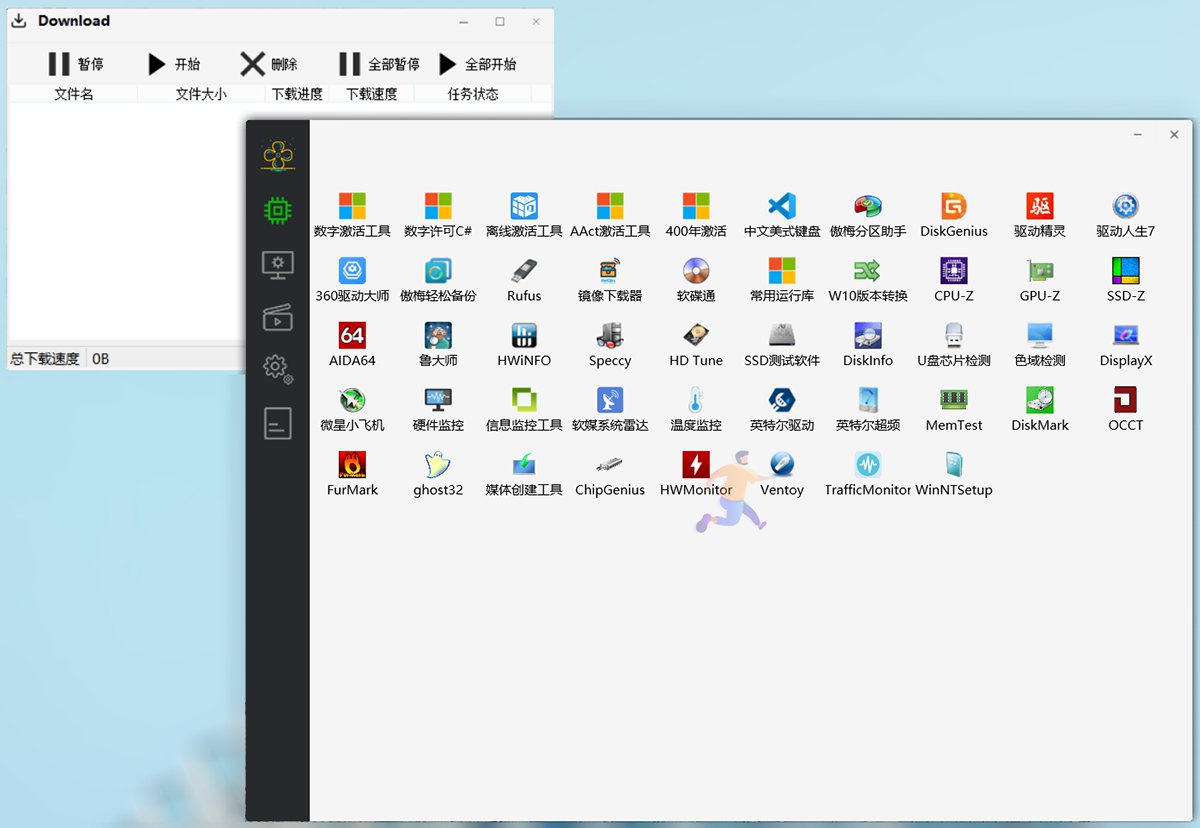
Task: Open W10版本转换 tool
Action: pyautogui.click(x=868, y=280)
